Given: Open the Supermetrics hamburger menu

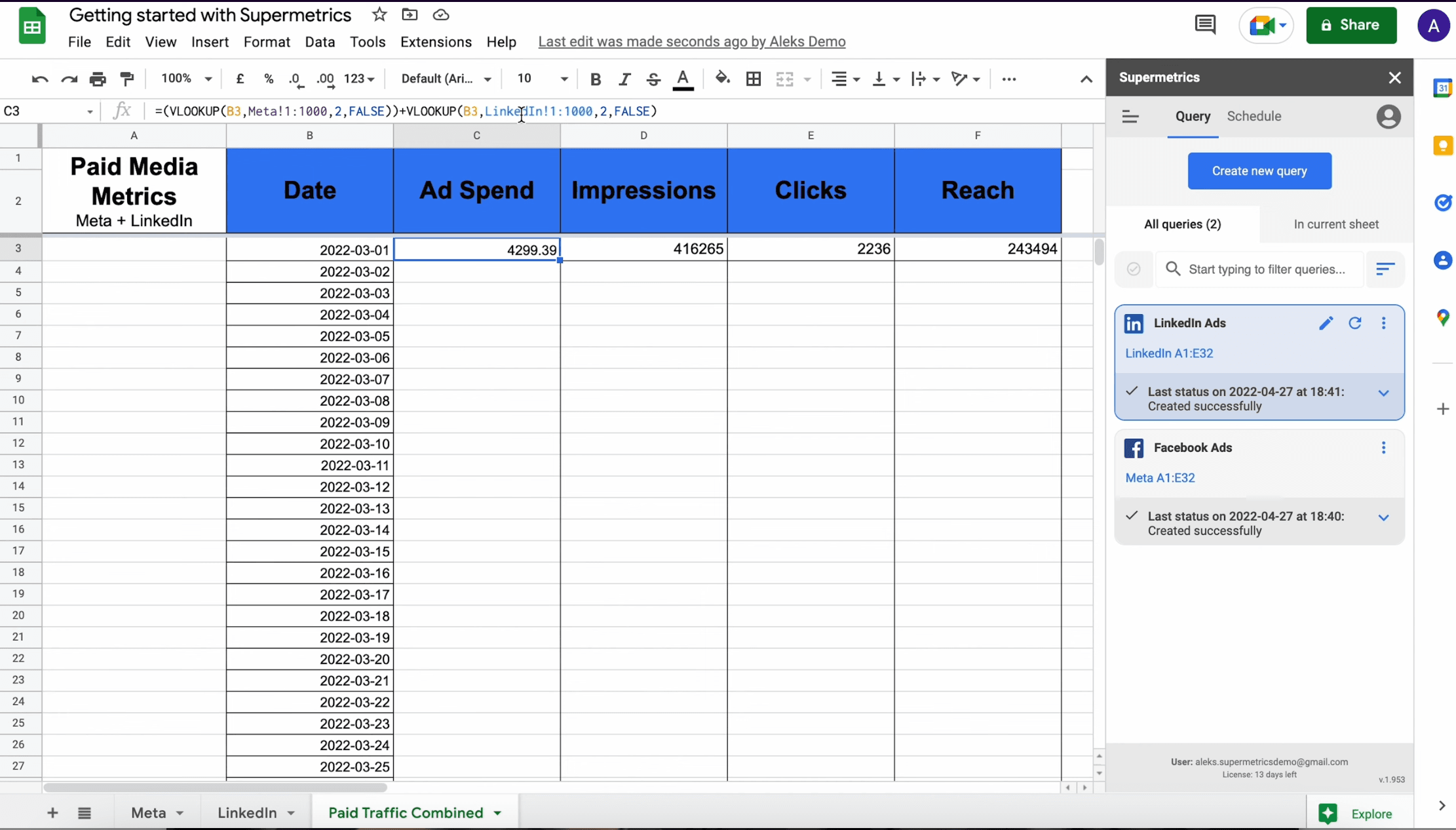Looking at the screenshot, I should 1130,117.
